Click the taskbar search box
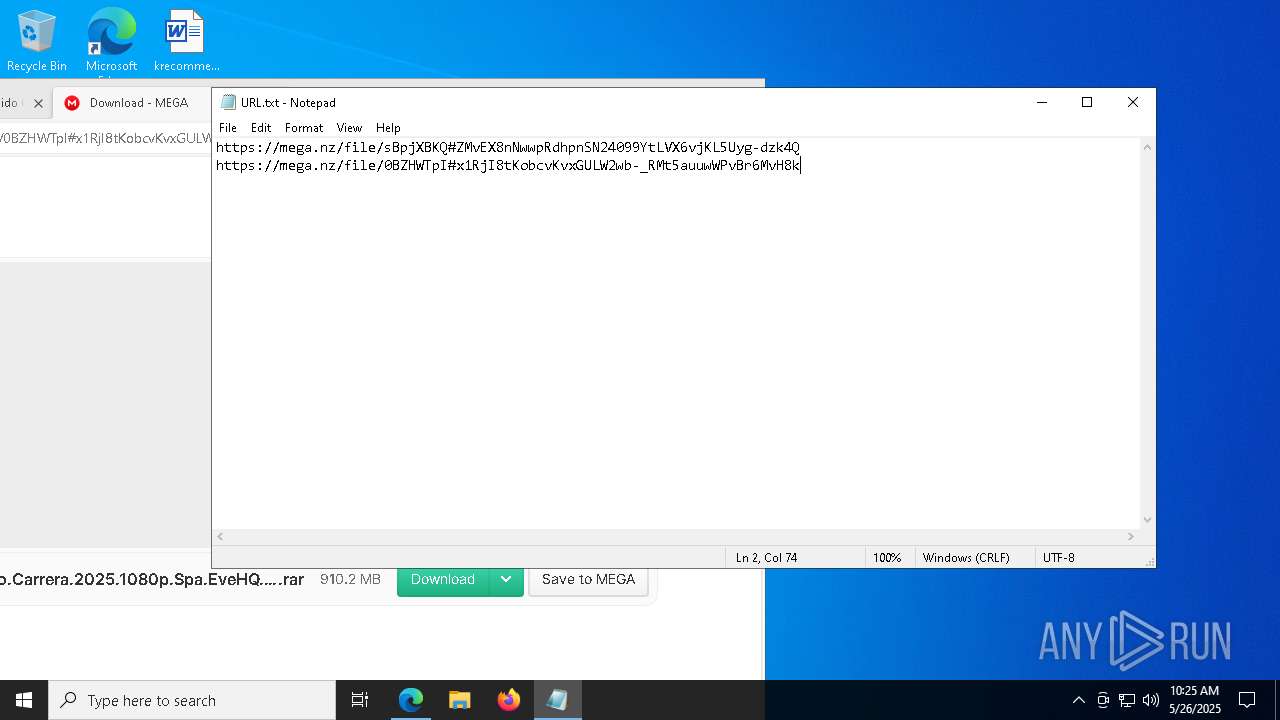Viewport: 1280px width, 720px height. pyautogui.click(x=192, y=700)
